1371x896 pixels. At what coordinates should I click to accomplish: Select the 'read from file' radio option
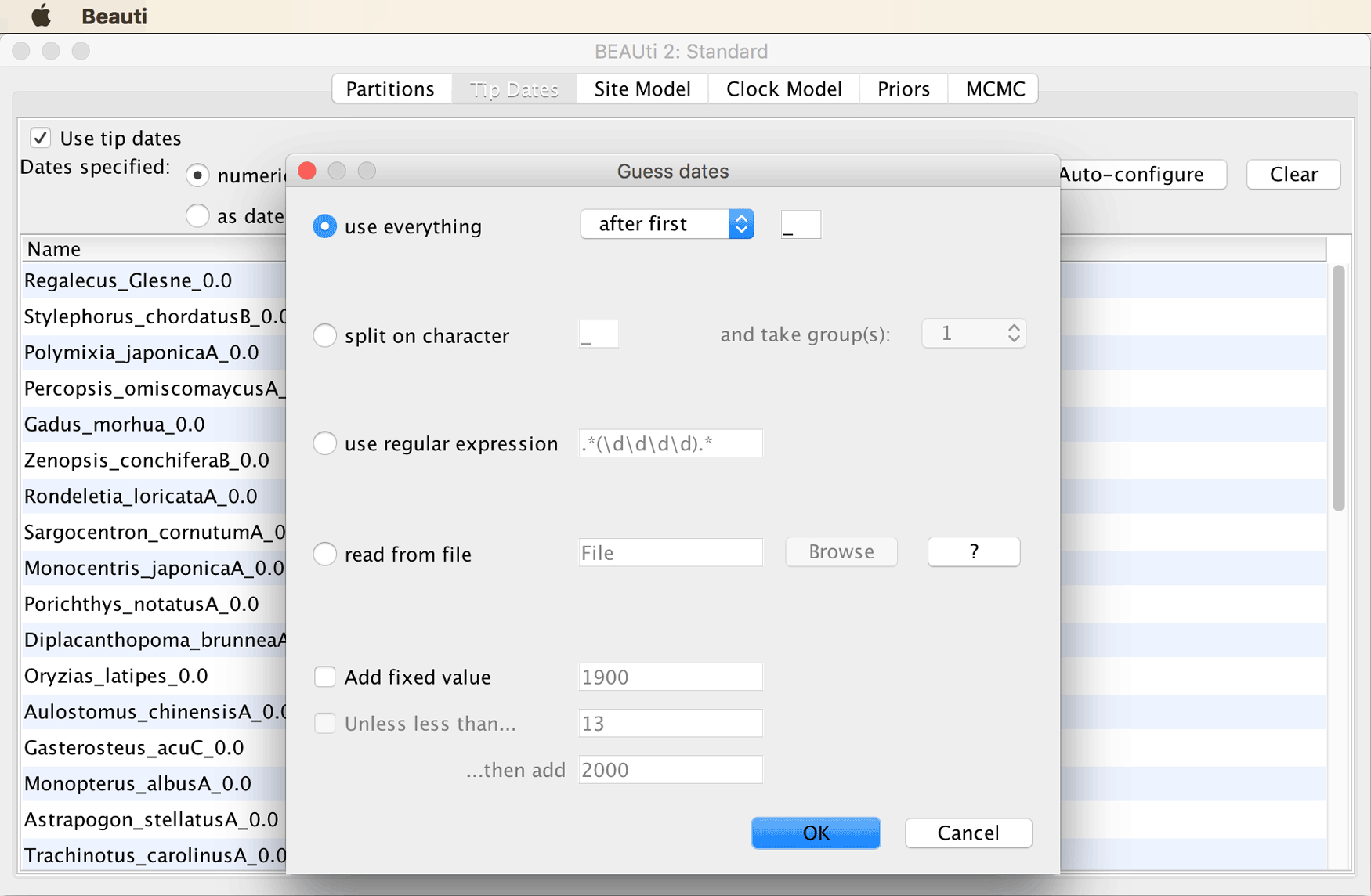324,554
